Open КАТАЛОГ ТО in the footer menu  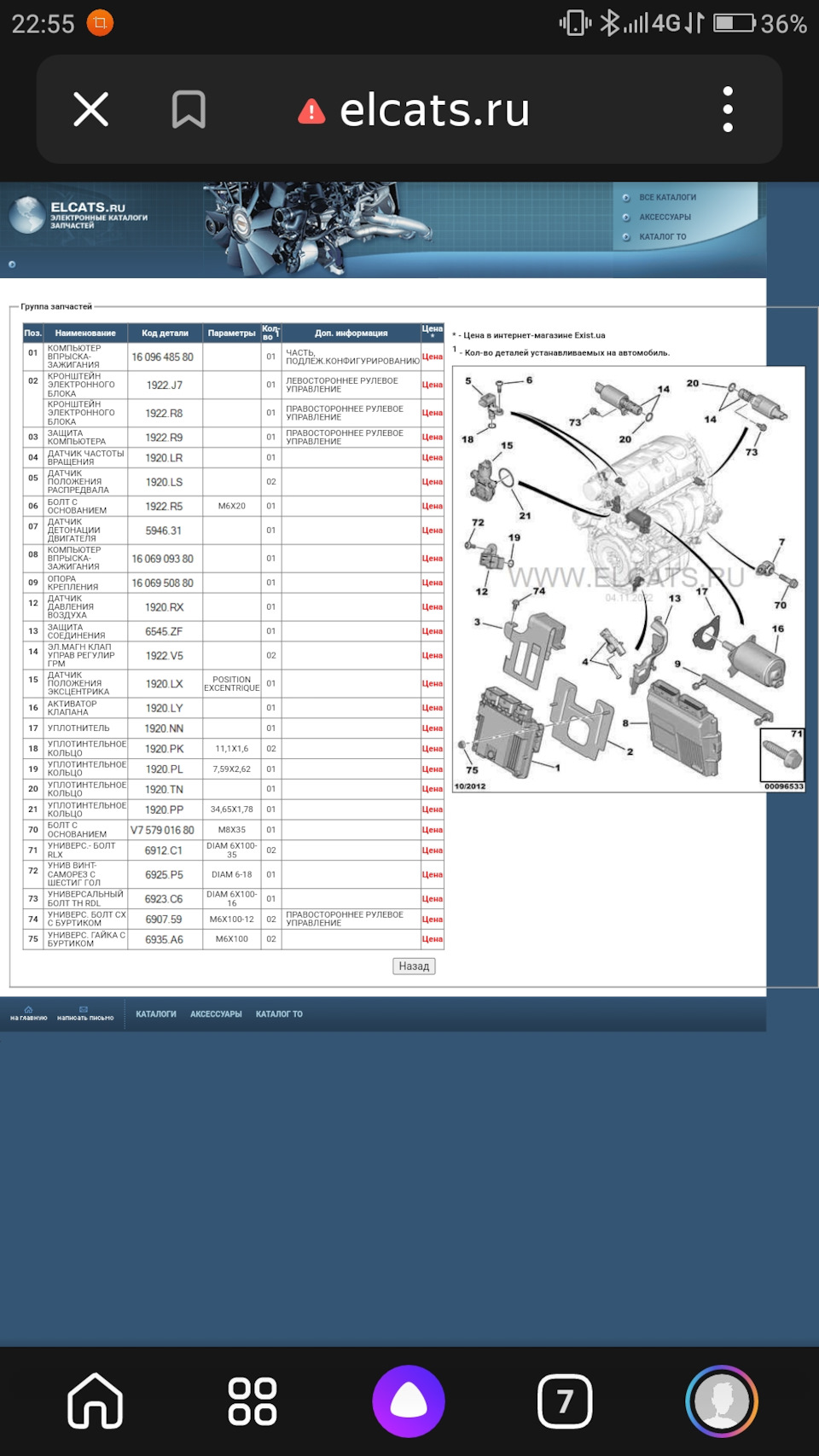(x=279, y=1014)
